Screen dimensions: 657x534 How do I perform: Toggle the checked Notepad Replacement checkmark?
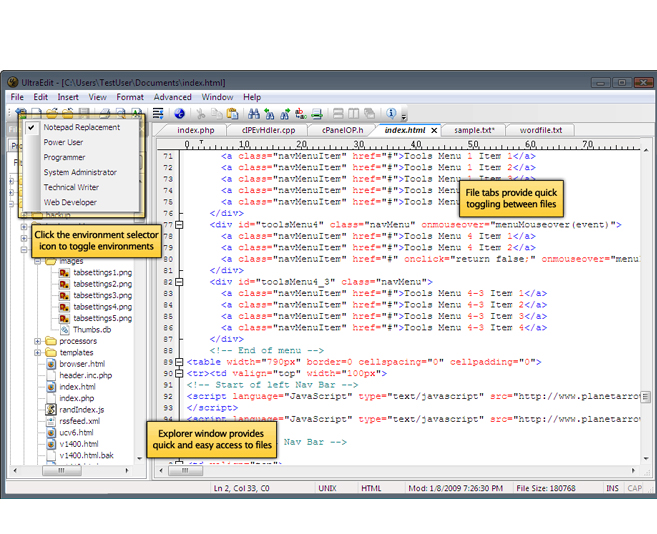[x=31, y=127]
